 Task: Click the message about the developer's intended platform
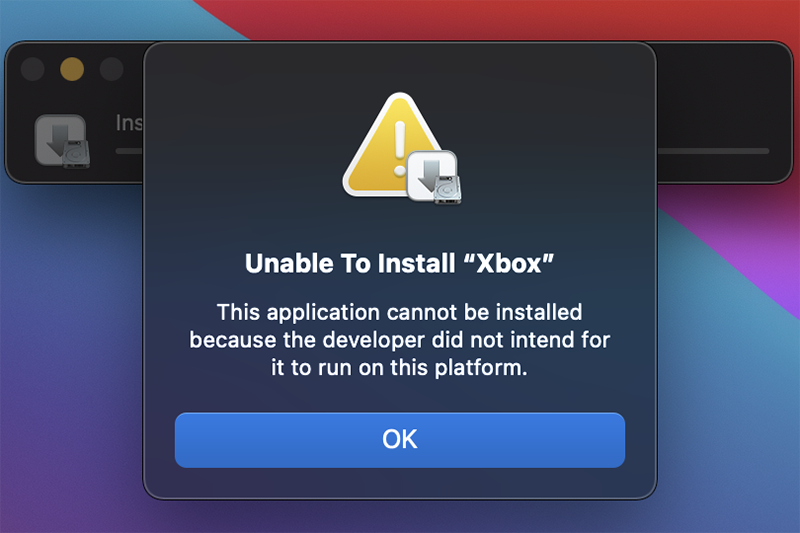399,340
